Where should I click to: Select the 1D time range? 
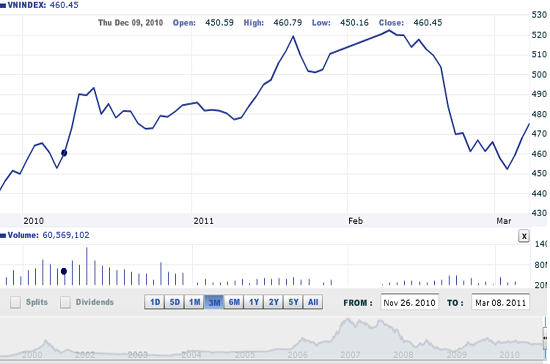(x=155, y=302)
